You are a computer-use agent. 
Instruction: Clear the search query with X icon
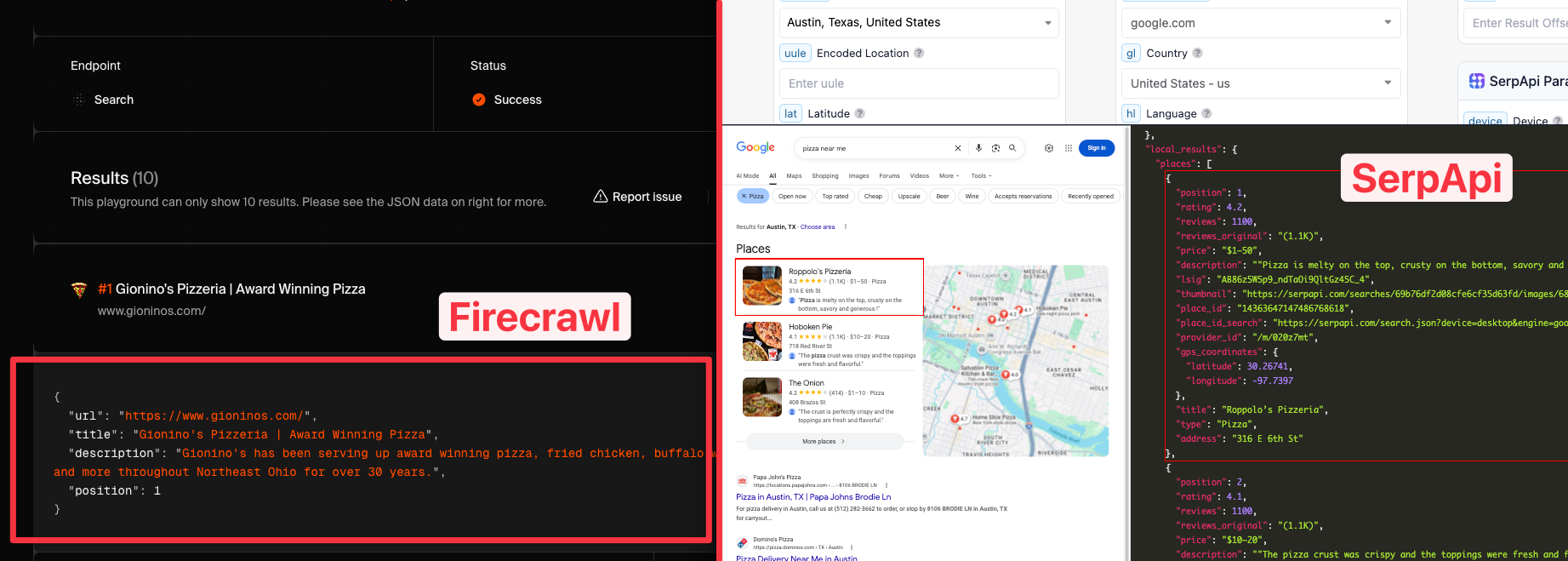(958, 148)
